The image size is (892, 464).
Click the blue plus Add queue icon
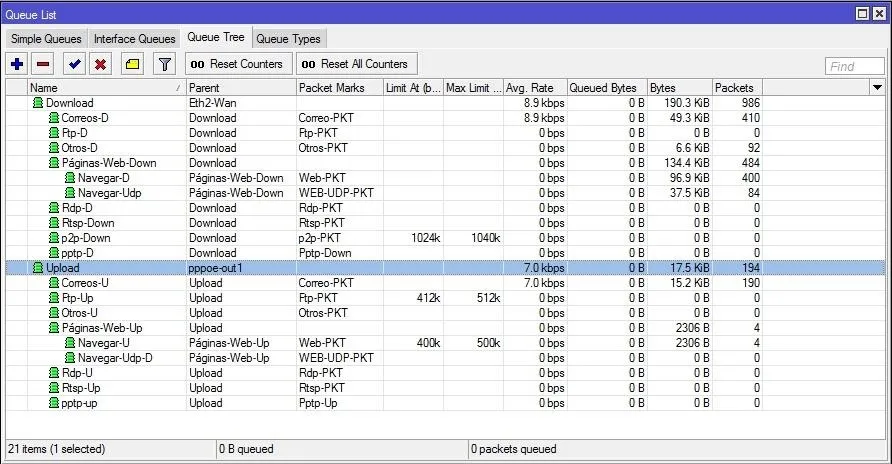pyautogui.click(x=17, y=64)
